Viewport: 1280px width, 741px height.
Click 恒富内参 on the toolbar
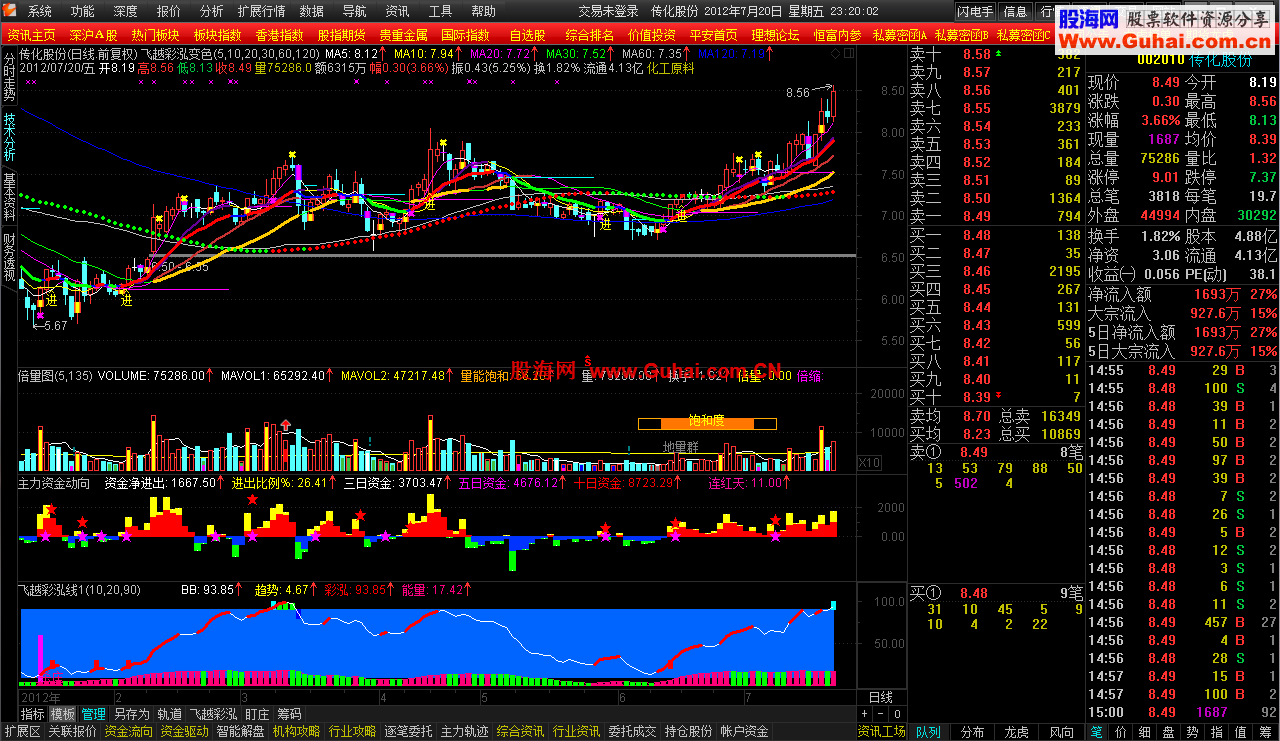pyautogui.click(x=837, y=35)
